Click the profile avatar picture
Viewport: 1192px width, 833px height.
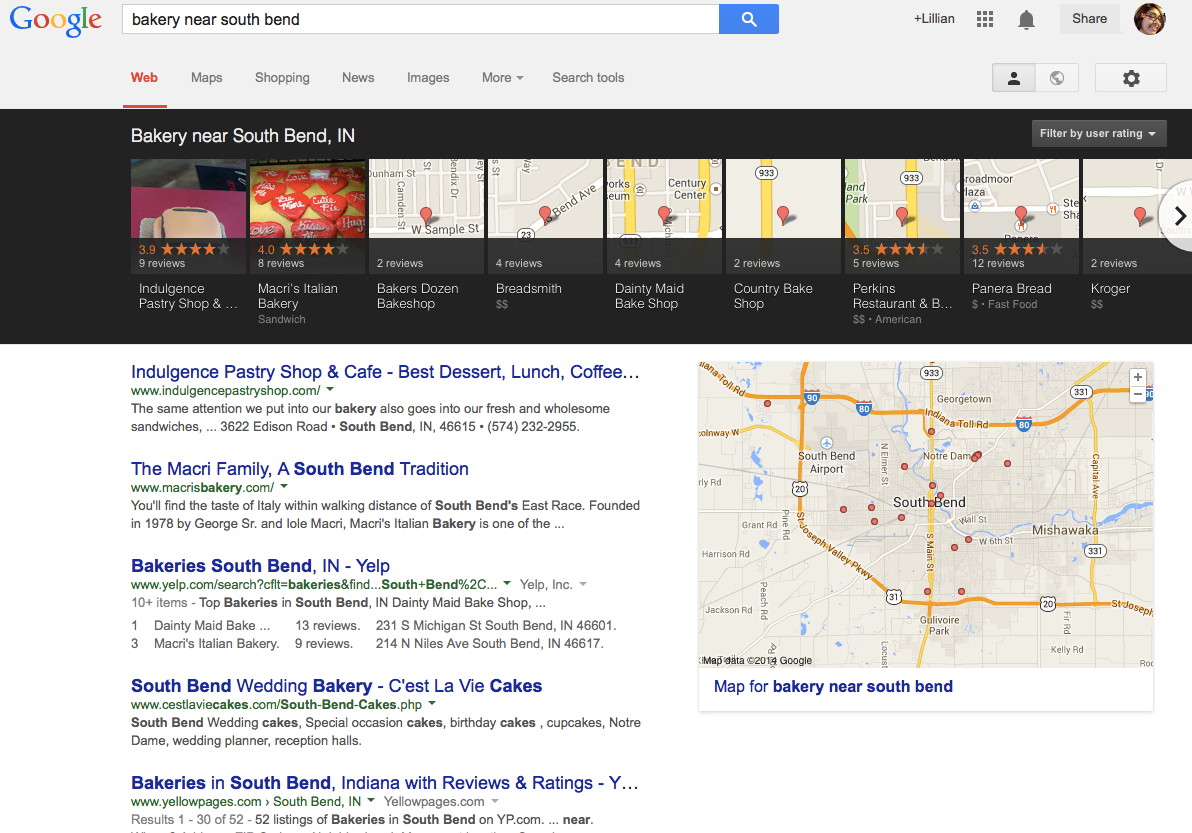pyautogui.click(x=1149, y=19)
